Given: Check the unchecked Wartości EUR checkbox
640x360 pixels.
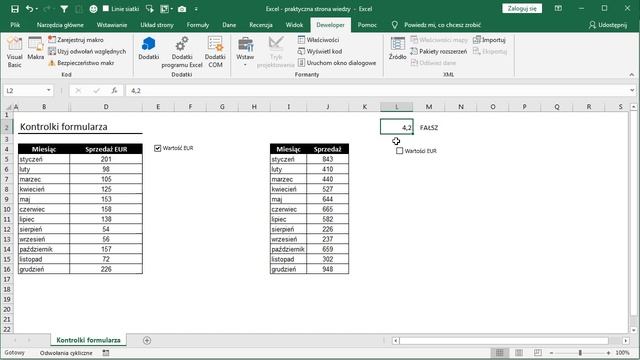Looking at the screenshot, I should (x=400, y=151).
